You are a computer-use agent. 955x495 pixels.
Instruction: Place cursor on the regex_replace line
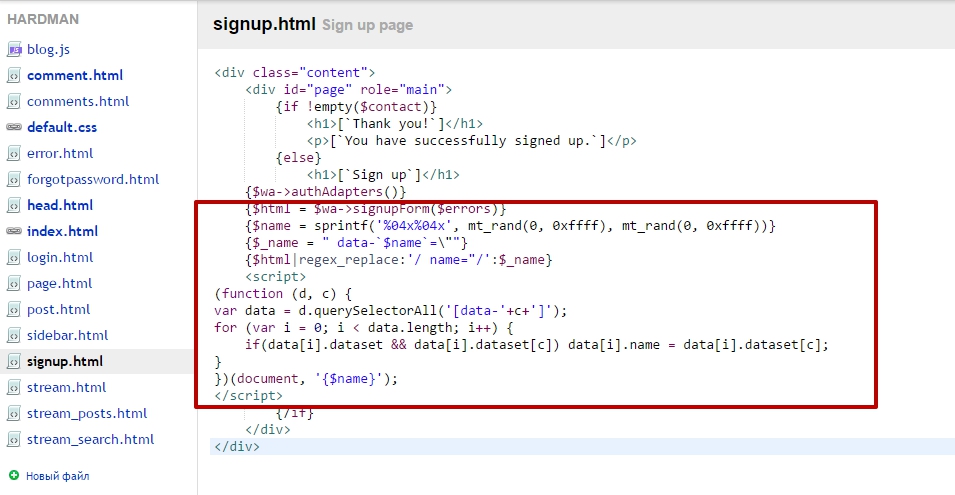tap(399, 260)
